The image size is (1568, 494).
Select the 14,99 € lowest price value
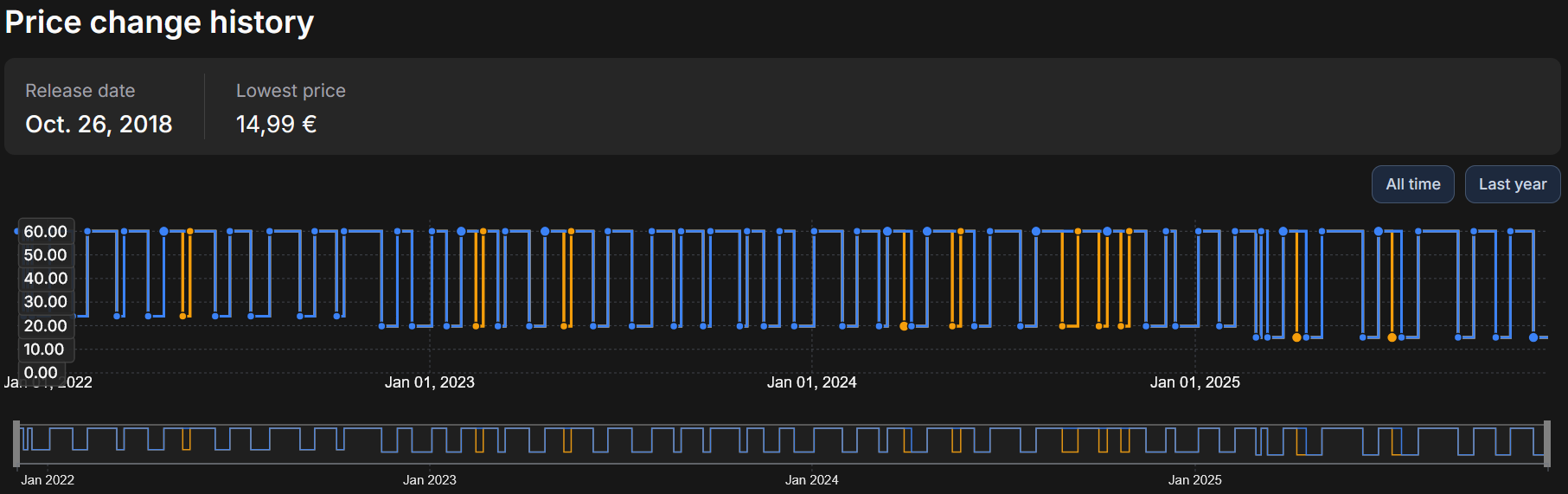pyautogui.click(x=276, y=125)
